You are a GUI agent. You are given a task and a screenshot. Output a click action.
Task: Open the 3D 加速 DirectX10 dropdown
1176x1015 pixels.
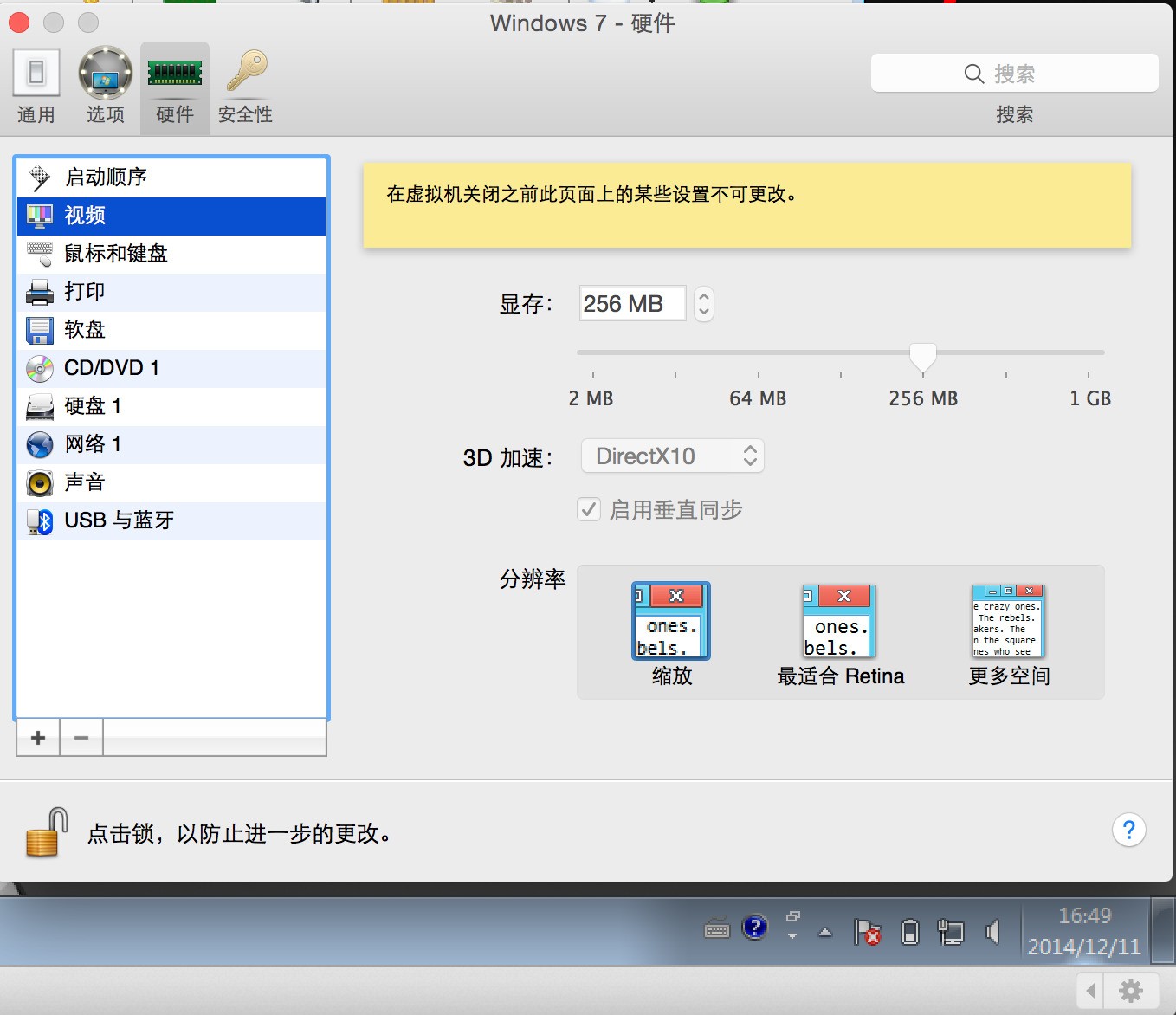(673, 456)
